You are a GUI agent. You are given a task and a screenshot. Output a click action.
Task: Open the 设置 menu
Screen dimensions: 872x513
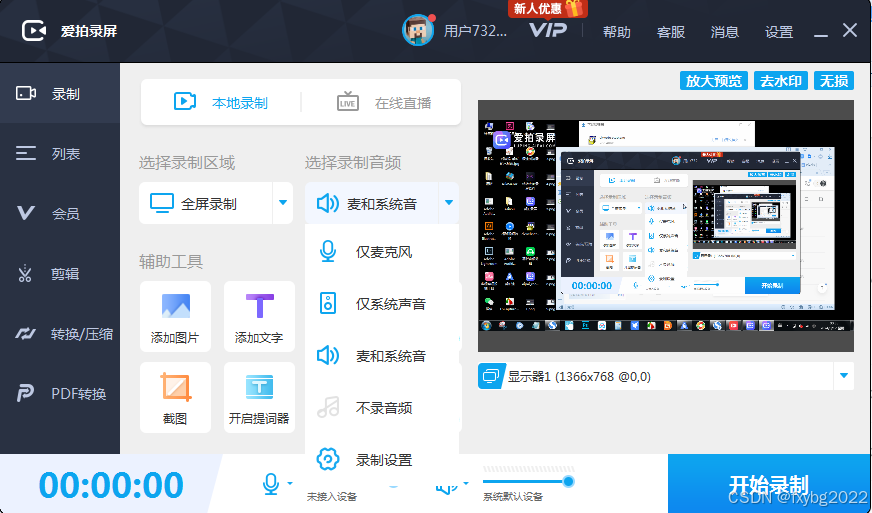coord(779,32)
